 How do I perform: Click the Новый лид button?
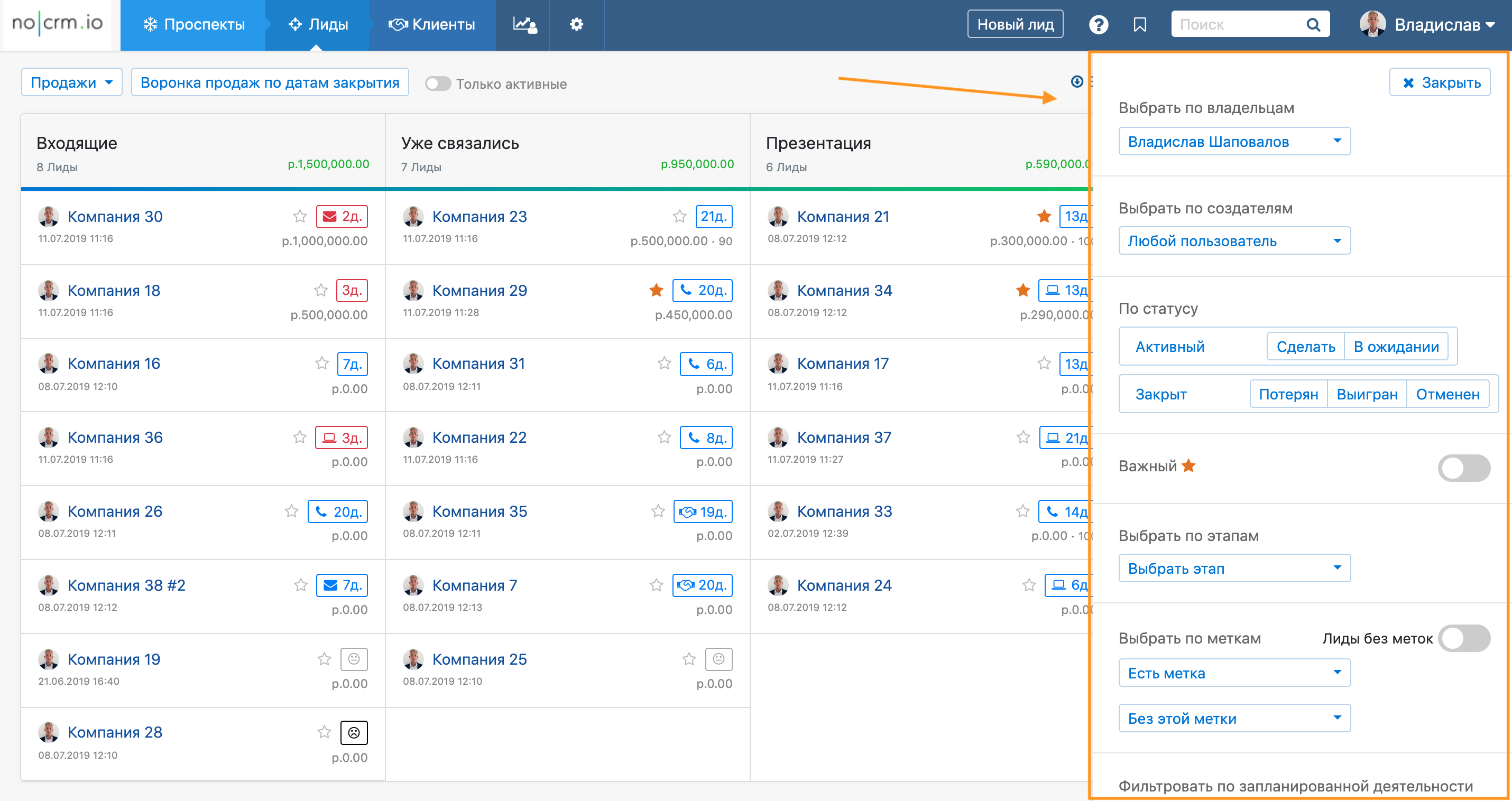point(1015,25)
